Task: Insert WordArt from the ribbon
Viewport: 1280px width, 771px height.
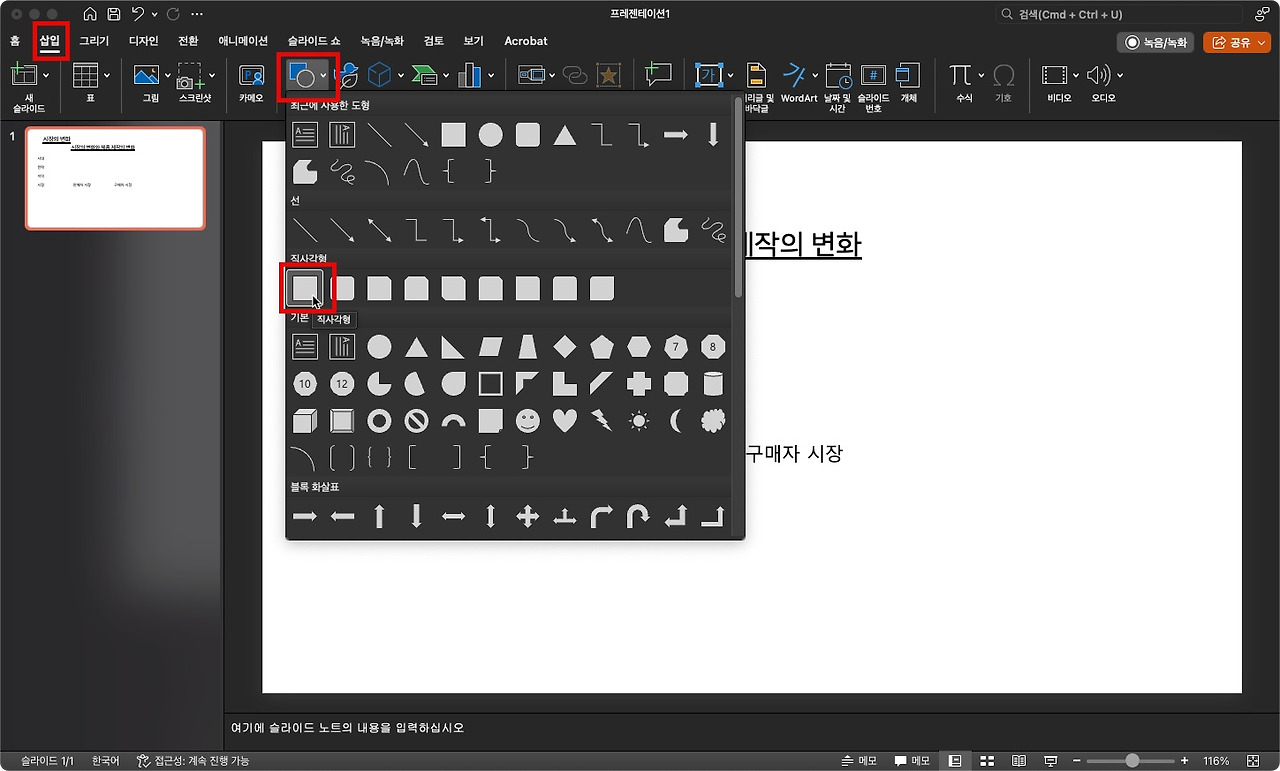Action: tap(799, 81)
